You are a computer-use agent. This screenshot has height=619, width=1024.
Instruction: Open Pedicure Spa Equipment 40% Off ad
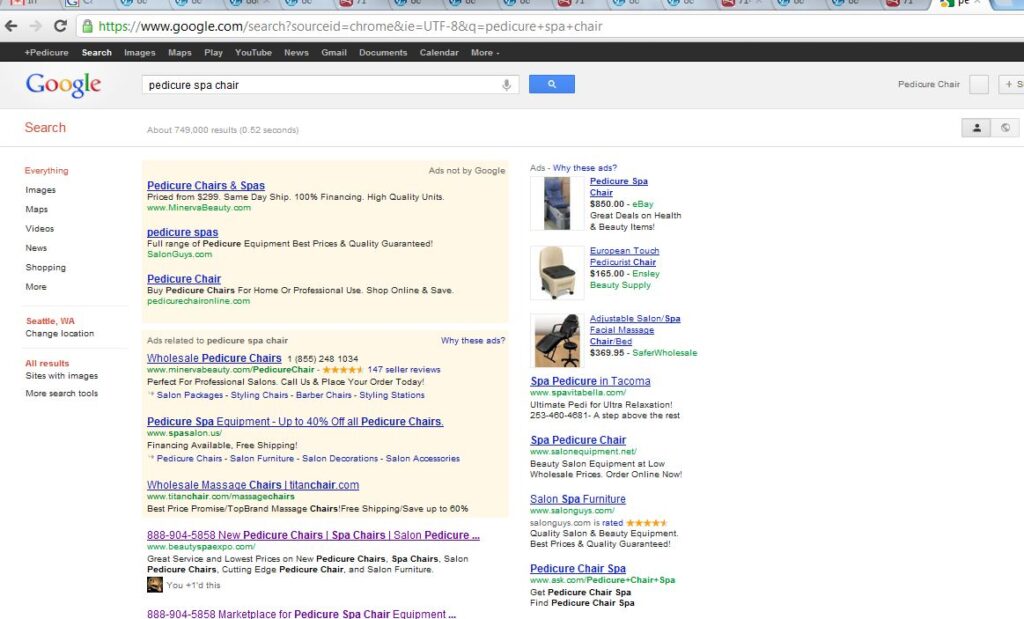click(295, 422)
